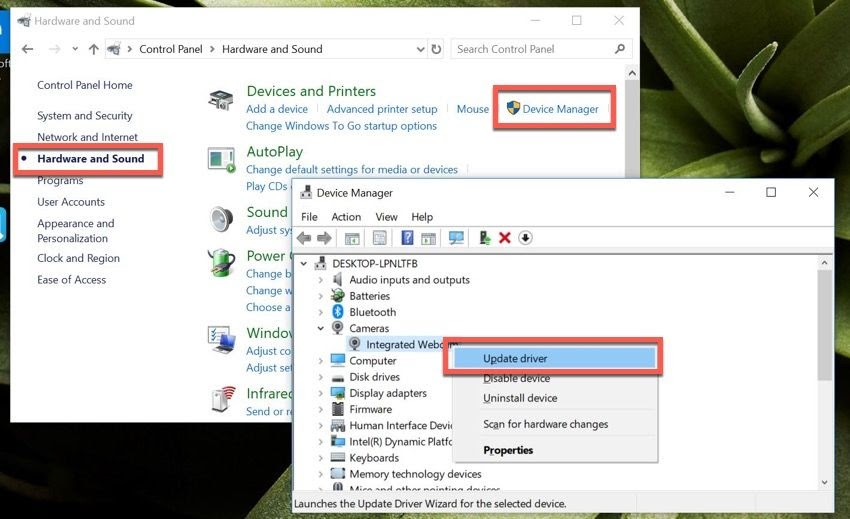Image resolution: width=850 pixels, height=519 pixels.
Task: Click the Scan for hardware changes monitor icon
Action: point(456,238)
